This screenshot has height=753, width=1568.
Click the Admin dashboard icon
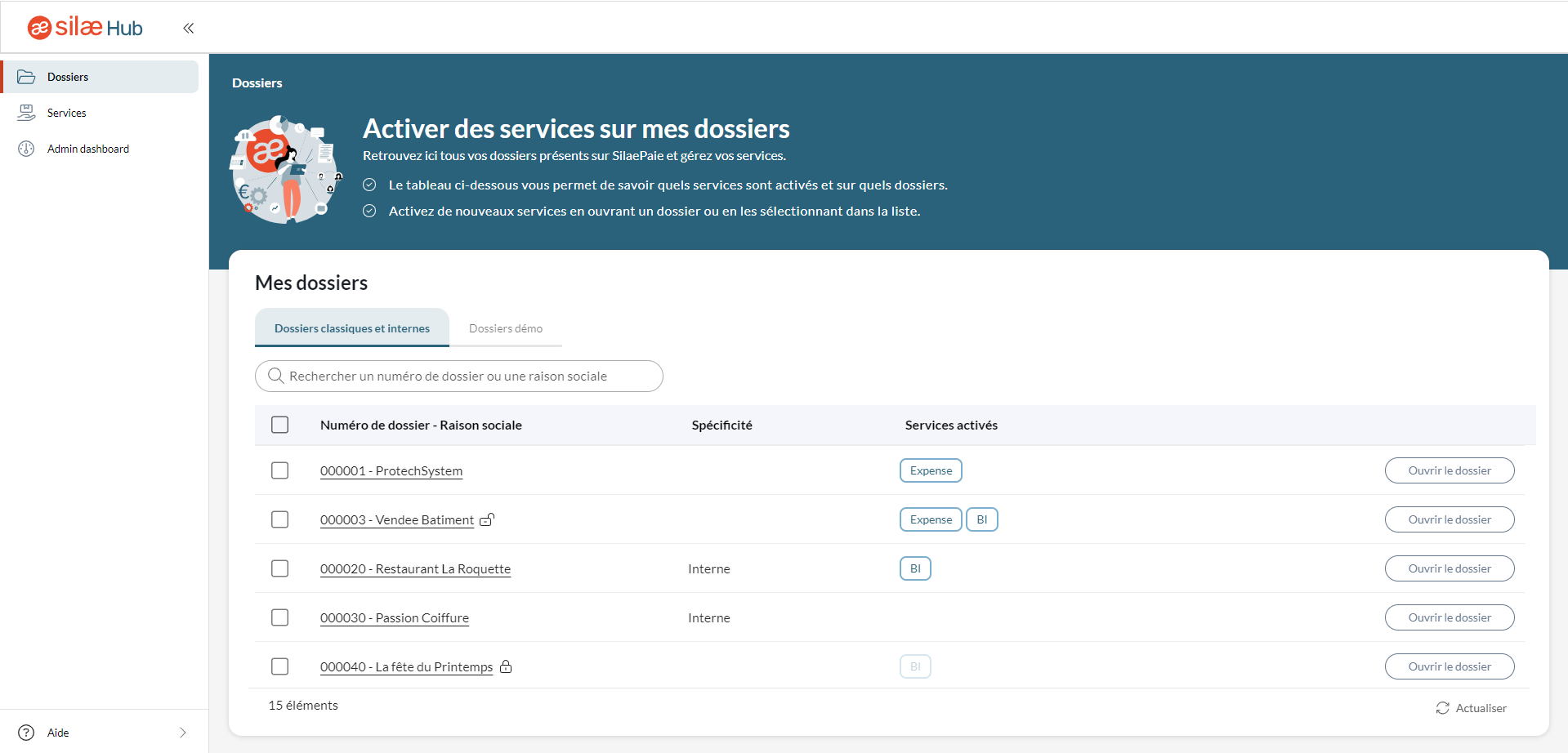click(26, 149)
